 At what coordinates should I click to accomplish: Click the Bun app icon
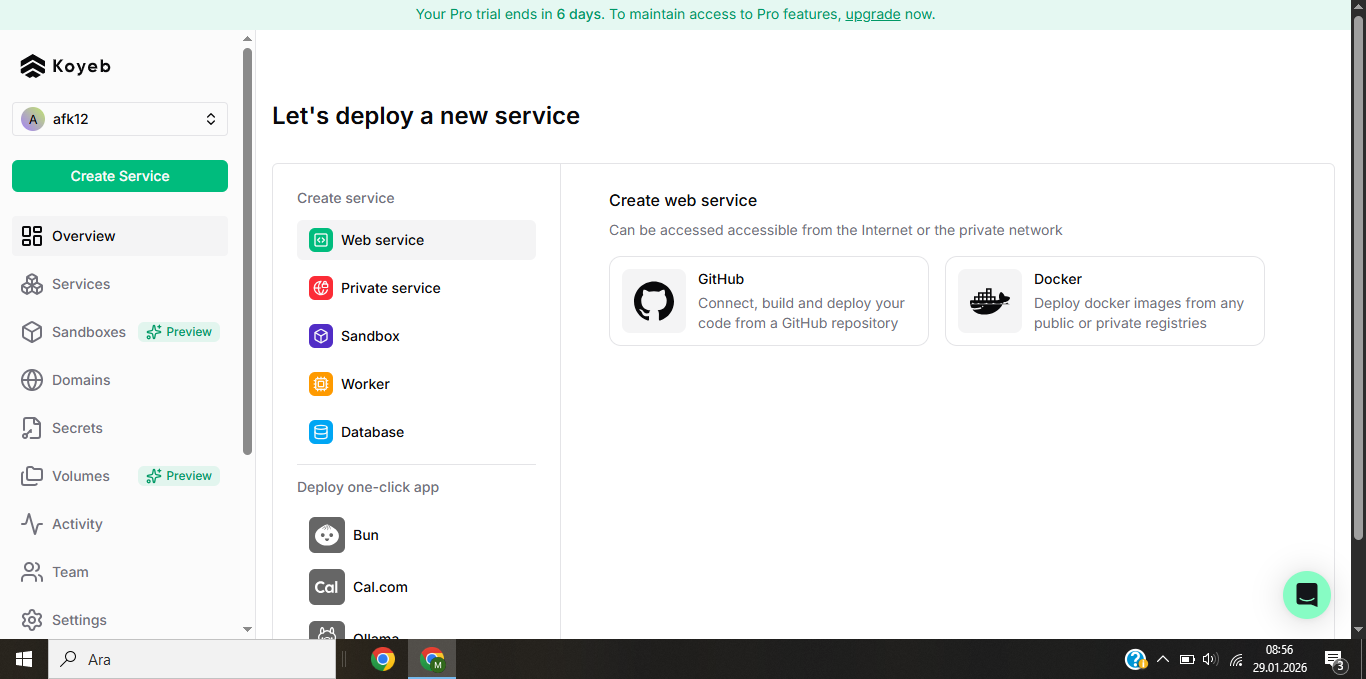(x=327, y=535)
